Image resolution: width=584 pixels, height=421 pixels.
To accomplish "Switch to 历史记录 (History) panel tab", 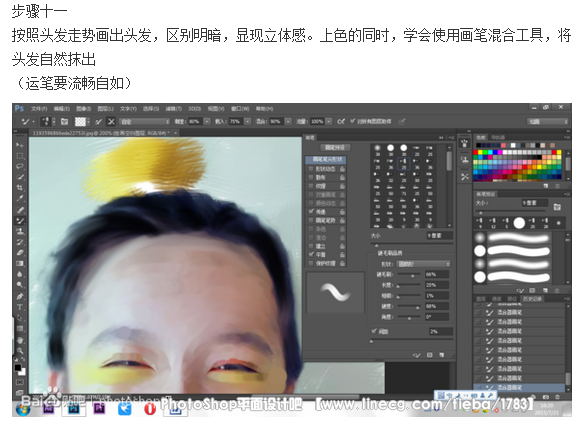I will [532, 299].
